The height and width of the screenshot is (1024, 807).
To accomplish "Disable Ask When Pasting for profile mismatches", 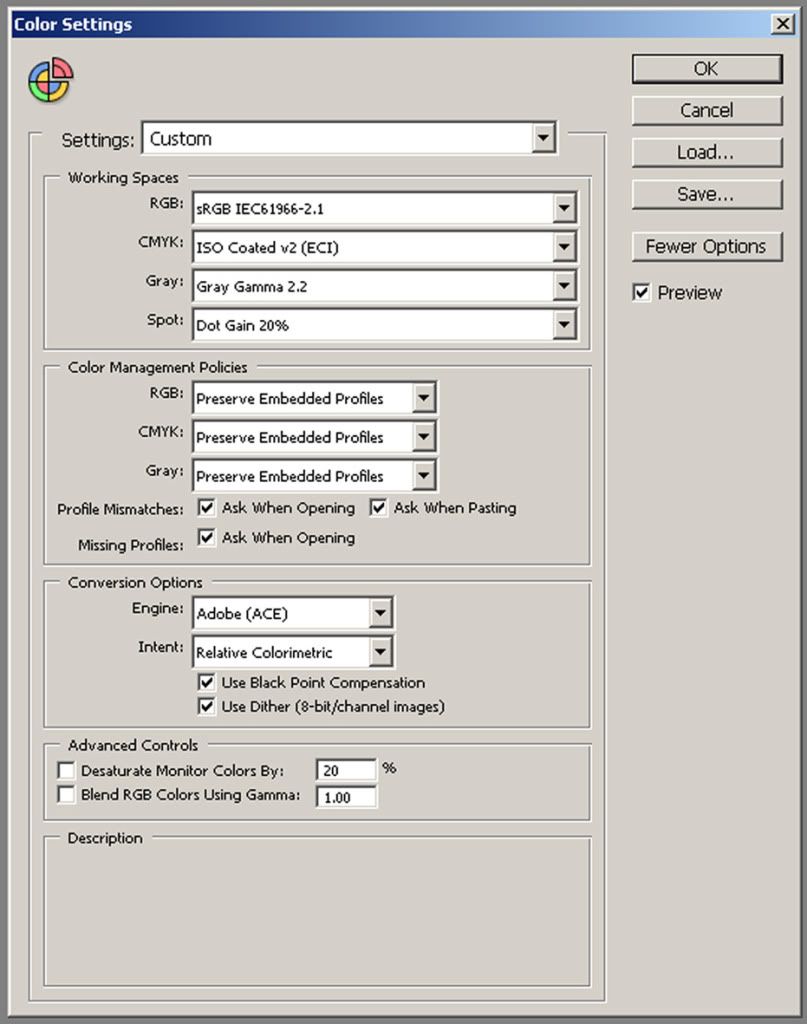I will point(378,508).
